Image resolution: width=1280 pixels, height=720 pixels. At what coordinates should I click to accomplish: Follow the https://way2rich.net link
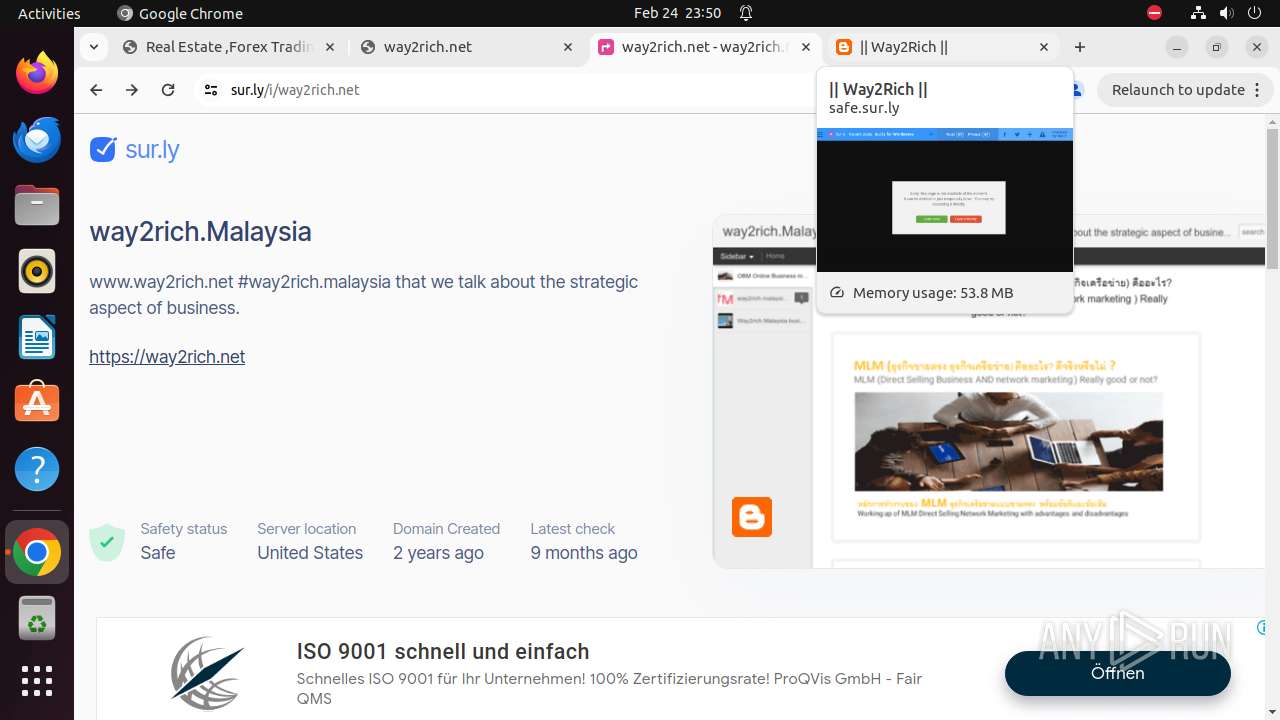167,357
